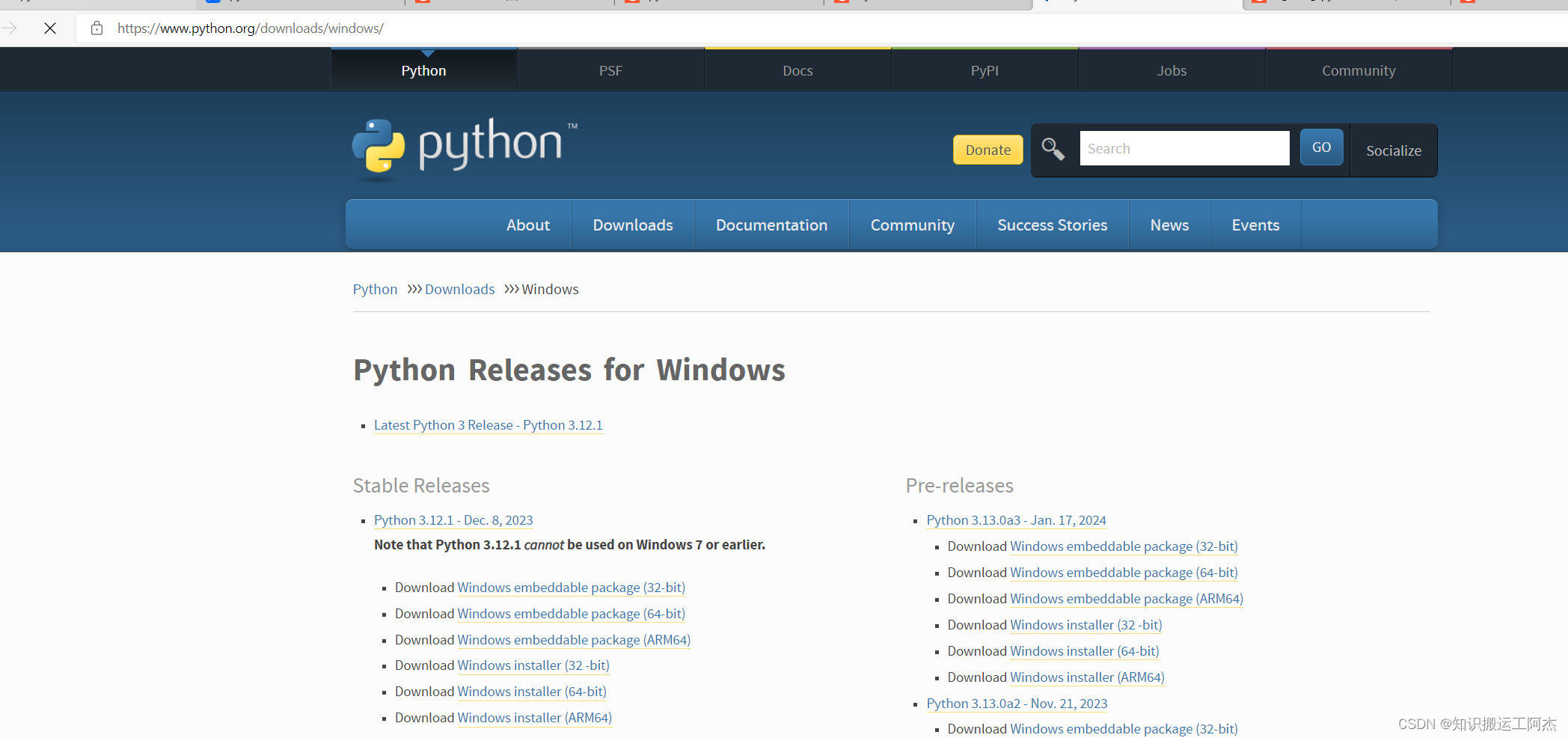Image resolution: width=1568 pixels, height=738 pixels.
Task: Open the About main menu
Action: point(528,225)
